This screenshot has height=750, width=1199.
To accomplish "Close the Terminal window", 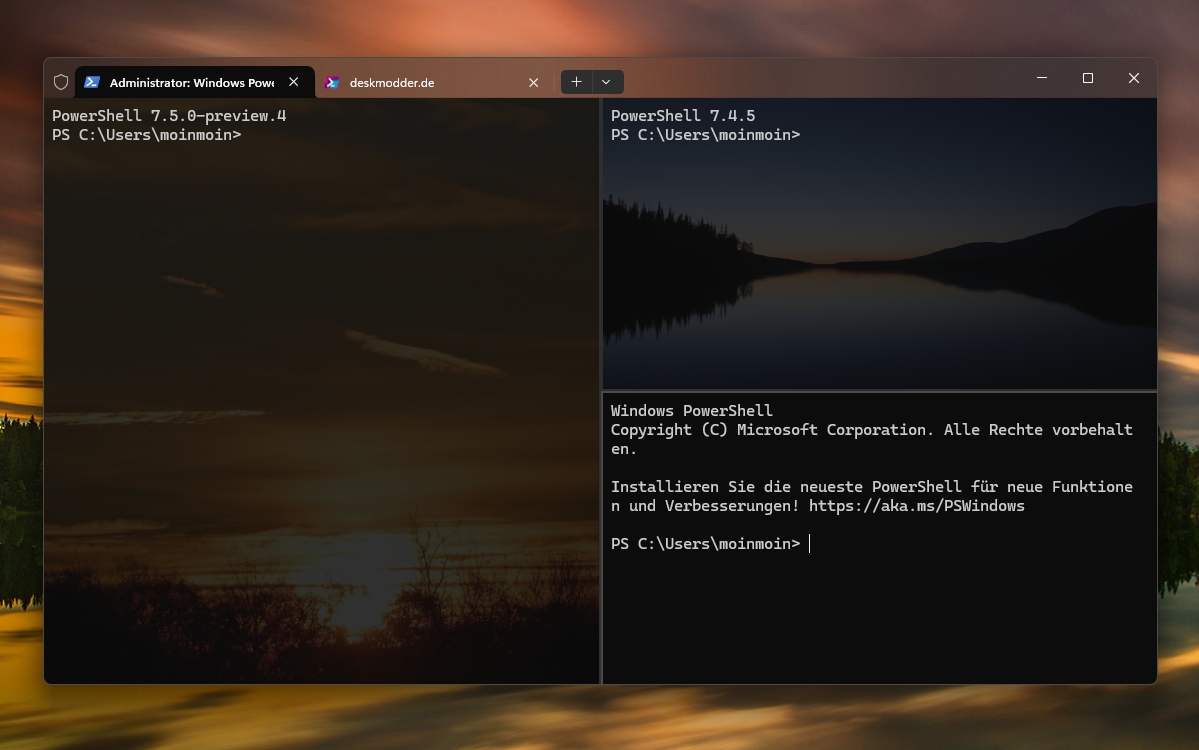I will pyautogui.click(x=1134, y=78).
